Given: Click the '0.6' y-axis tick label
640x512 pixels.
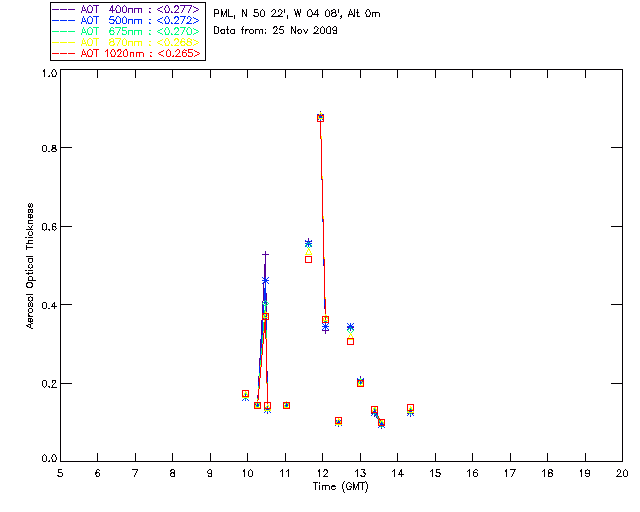Looking at the screenshot, I should 49,227.
